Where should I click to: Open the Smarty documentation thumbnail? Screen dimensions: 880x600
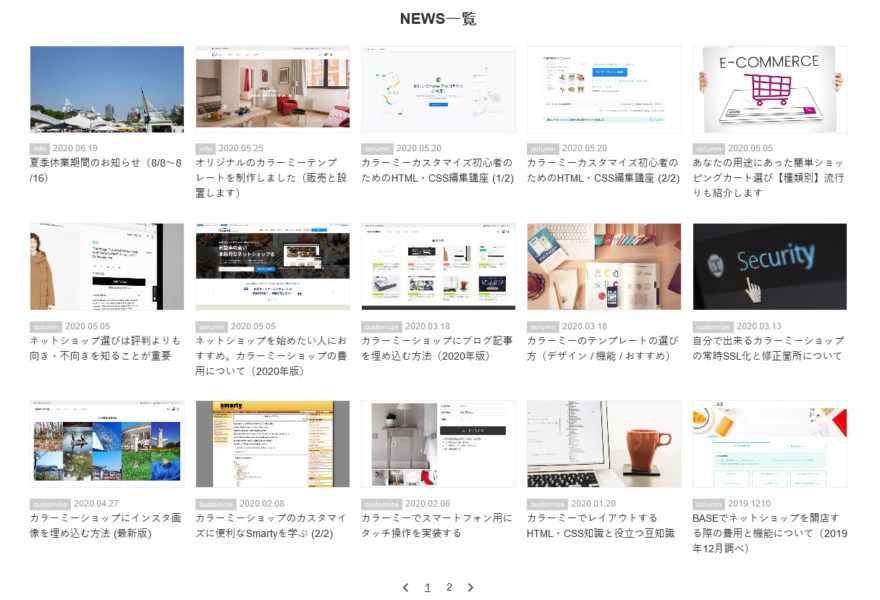click(273, 444)
